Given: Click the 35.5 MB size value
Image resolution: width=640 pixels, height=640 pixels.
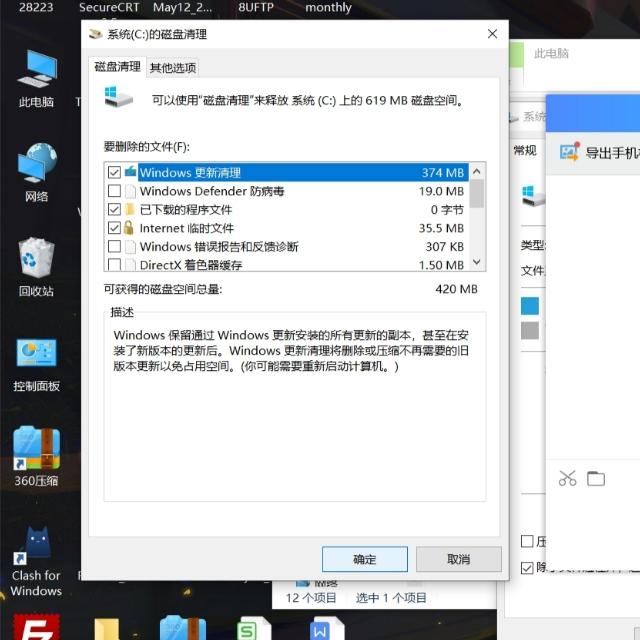Looking at the screenshot, I should [x=441, y=228].
